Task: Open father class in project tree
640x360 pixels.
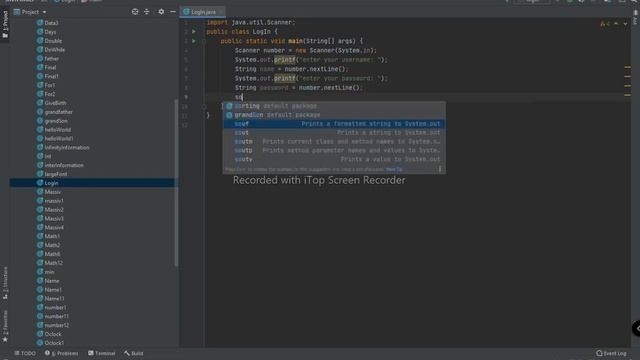Action: pyautogui.click(x=51, y=59)
